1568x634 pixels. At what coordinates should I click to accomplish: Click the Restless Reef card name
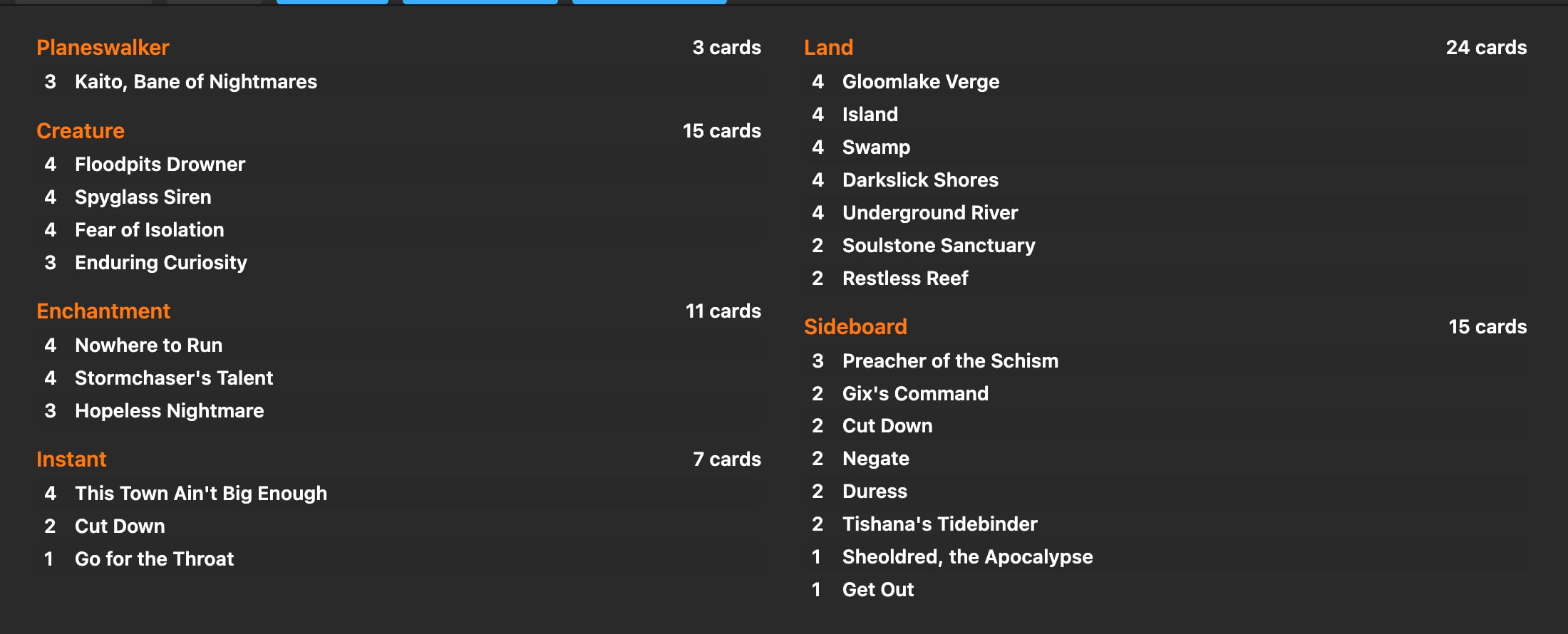click(x=904, y=279)
